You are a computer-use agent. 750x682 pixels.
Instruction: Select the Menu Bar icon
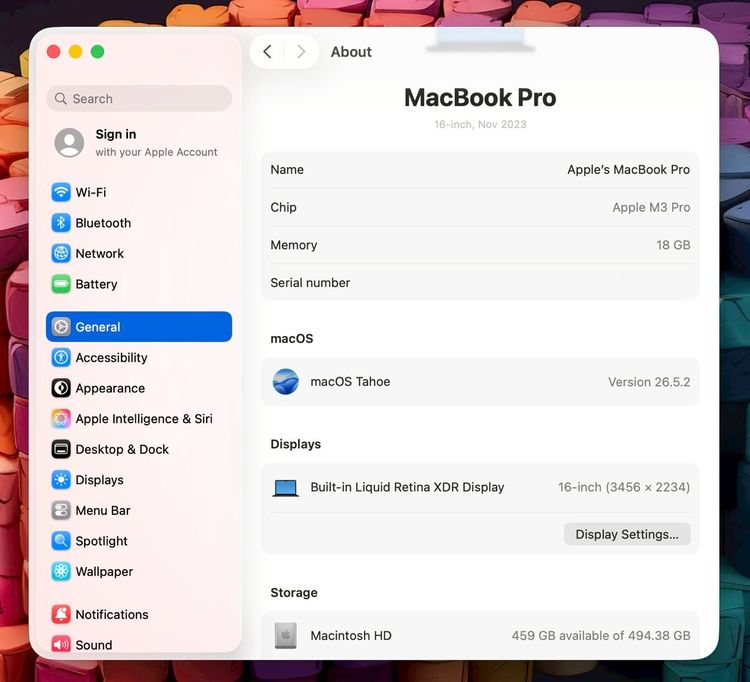click(61, 510)
